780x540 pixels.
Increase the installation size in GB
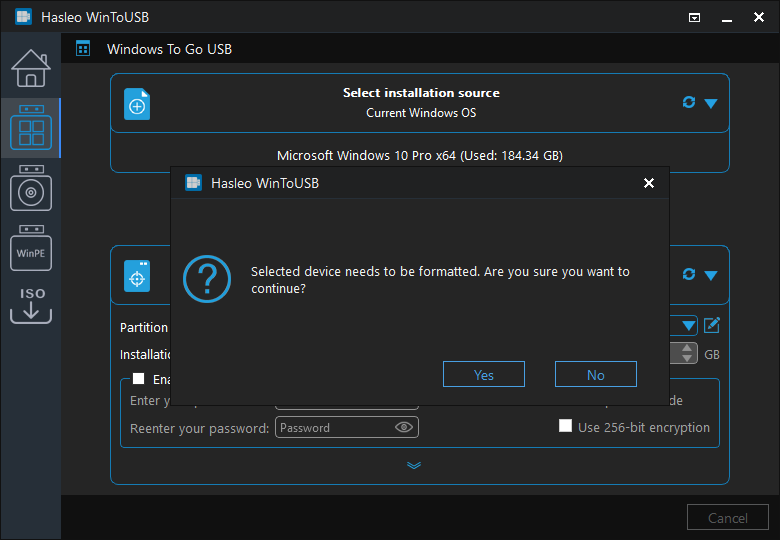coord(687,349)
